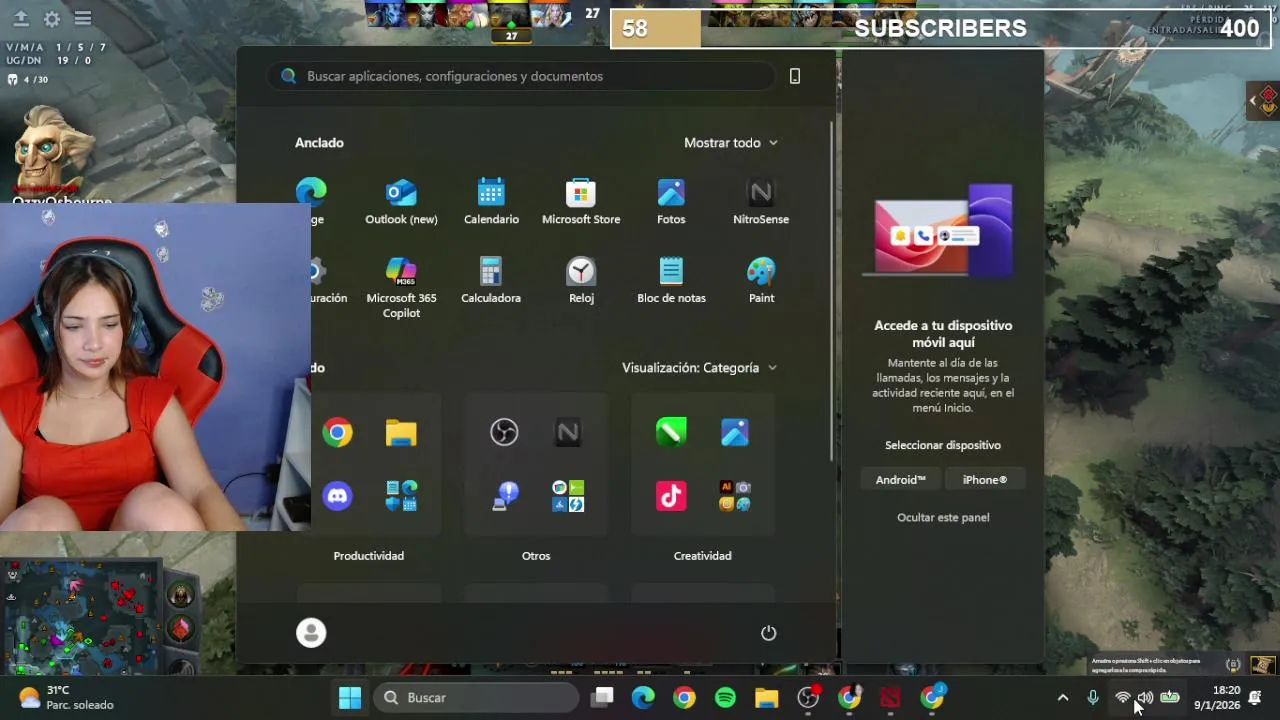Open the Otros category label
The height and width of the screenshot is (720, 1280).
[536, 556]
